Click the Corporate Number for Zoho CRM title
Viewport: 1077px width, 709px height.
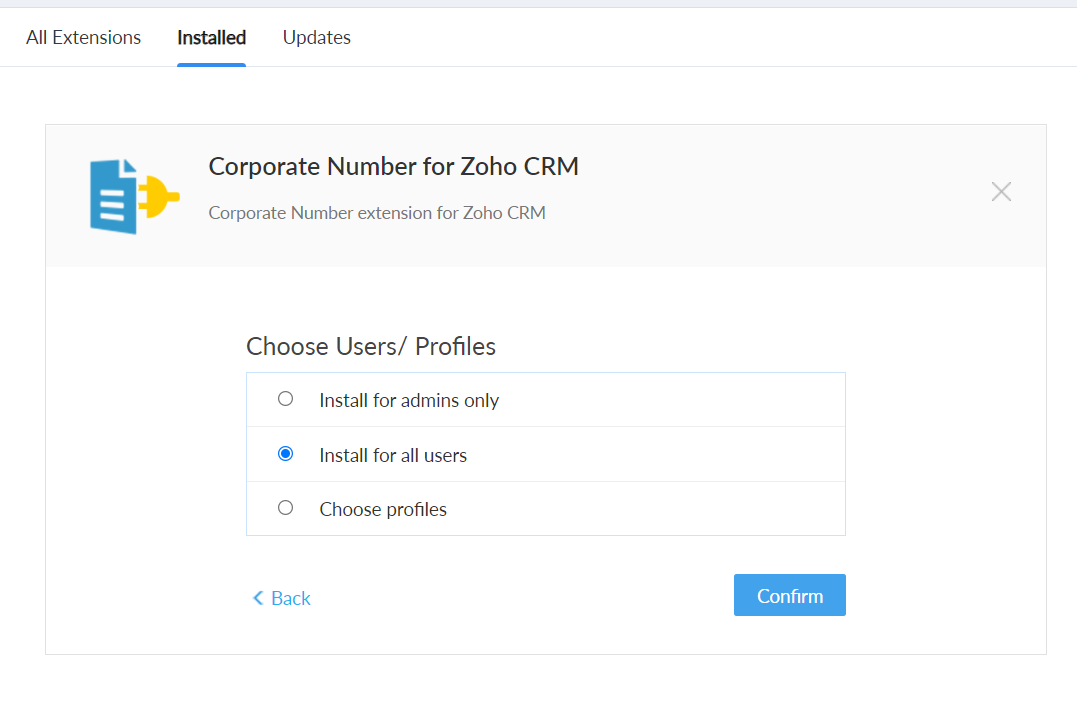pos(393,167)
